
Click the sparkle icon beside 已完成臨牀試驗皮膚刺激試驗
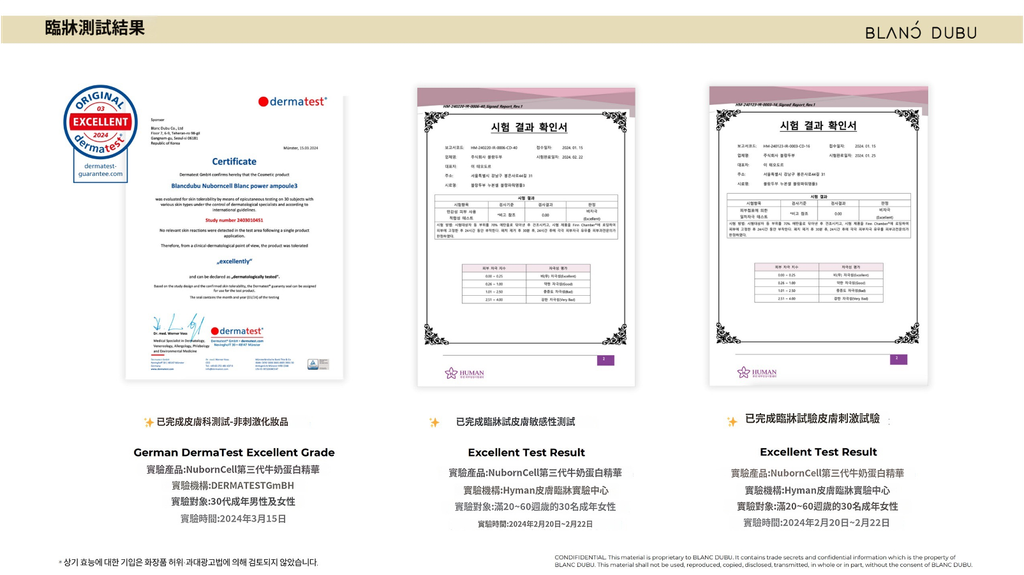point(732,420)
